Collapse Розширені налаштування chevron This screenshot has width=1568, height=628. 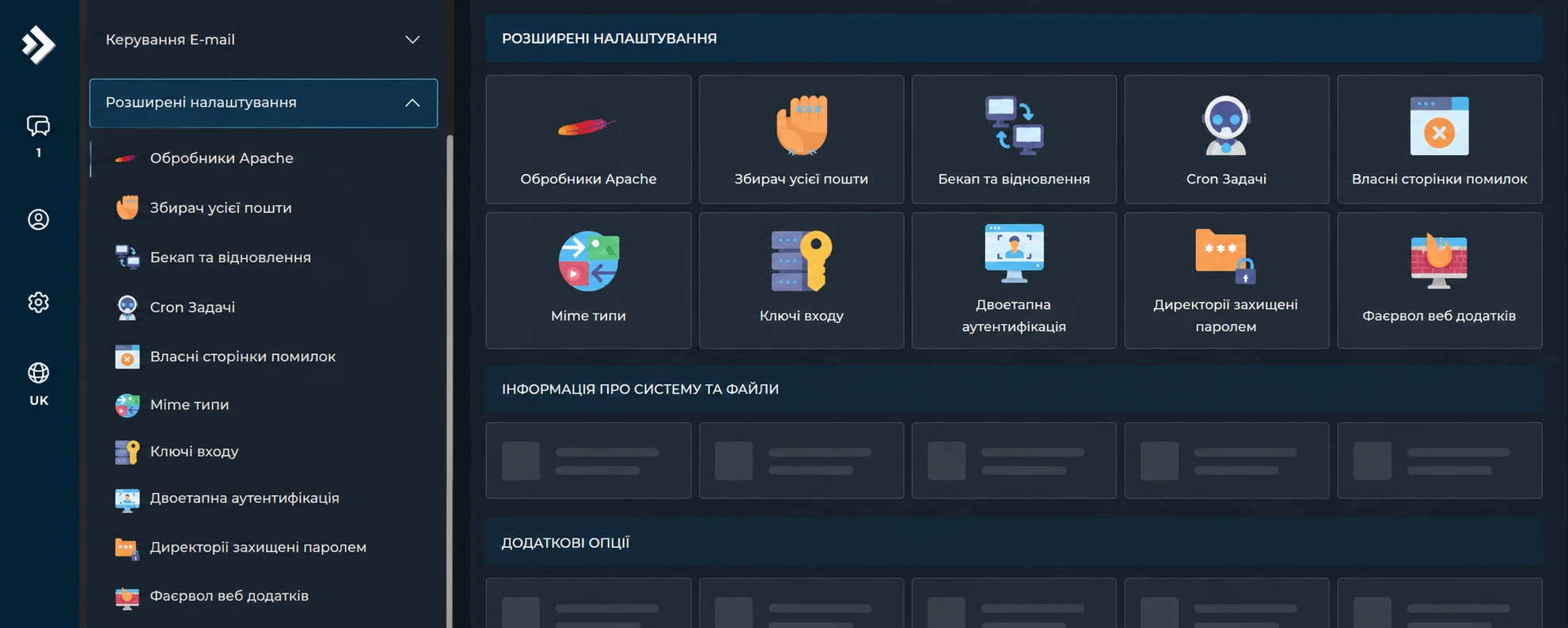point(412,103)
